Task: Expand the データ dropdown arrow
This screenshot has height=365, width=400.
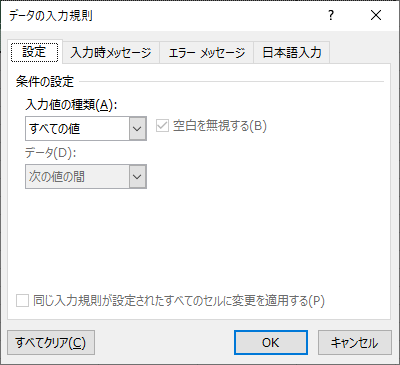Action: (137, 176)
